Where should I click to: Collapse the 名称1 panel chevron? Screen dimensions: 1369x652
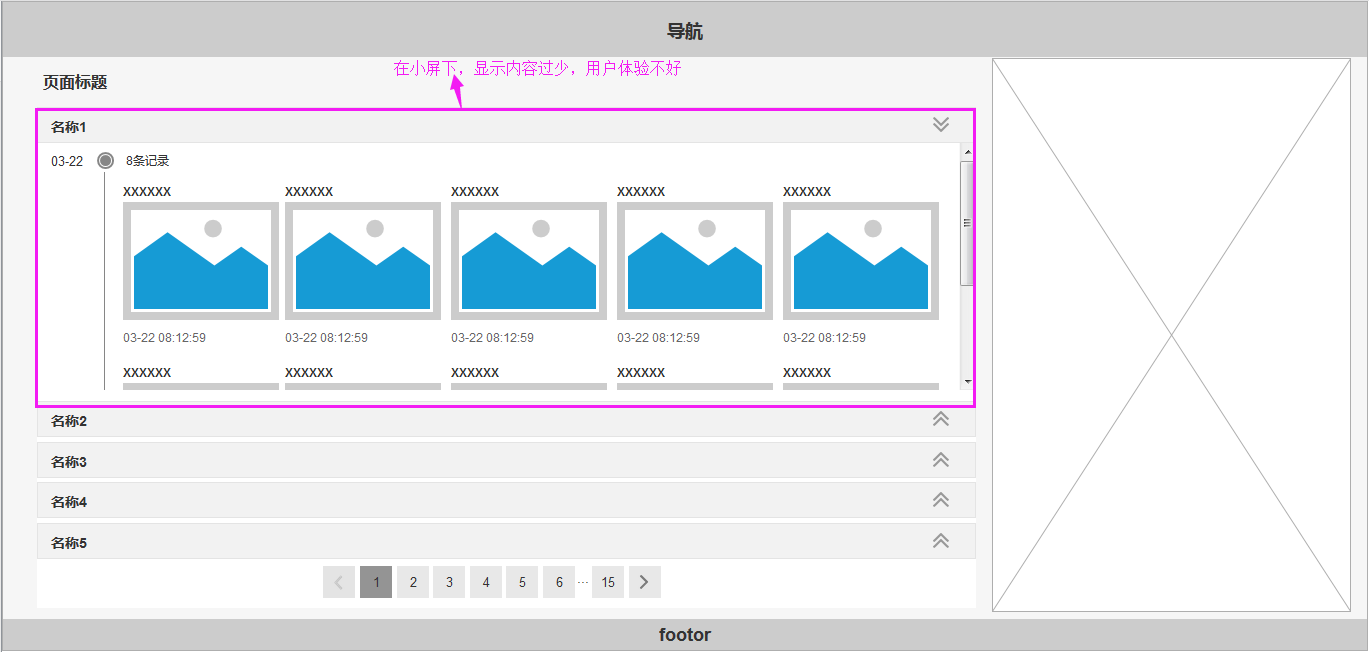(x=940, y=125)
